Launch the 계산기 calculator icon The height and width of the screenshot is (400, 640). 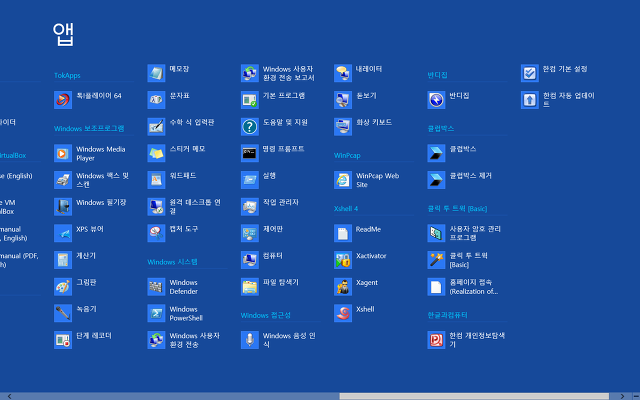63,260
